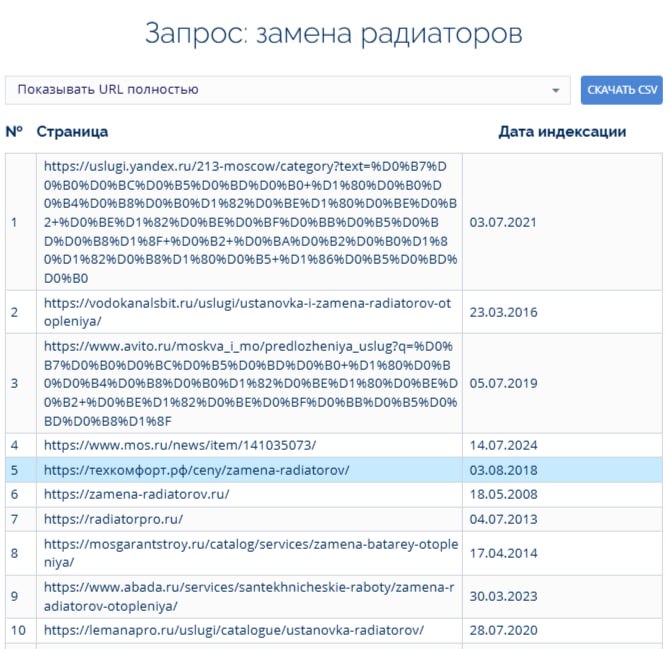Screen dimensions: 667x649
Task: Open the техкомфорт.рф zamena-radiatorov link
Action: click(x=196, y=470)
